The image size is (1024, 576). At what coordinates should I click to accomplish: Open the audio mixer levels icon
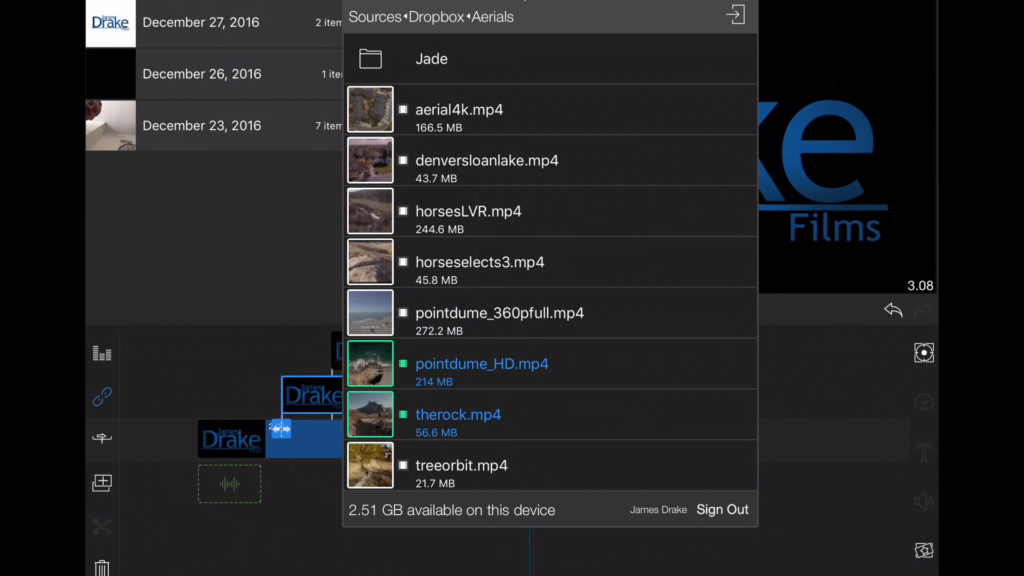coord(102,353)
